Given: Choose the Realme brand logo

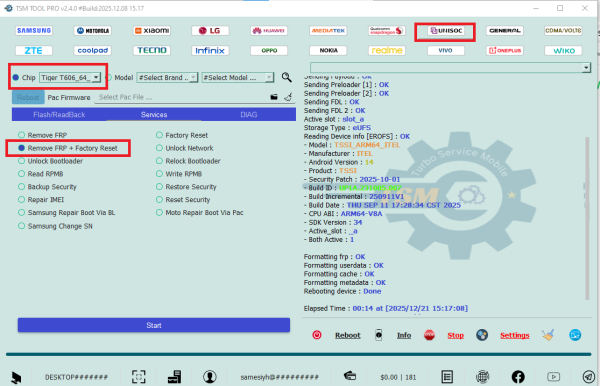Looking at the screenshot, I should tap(387, 50).
